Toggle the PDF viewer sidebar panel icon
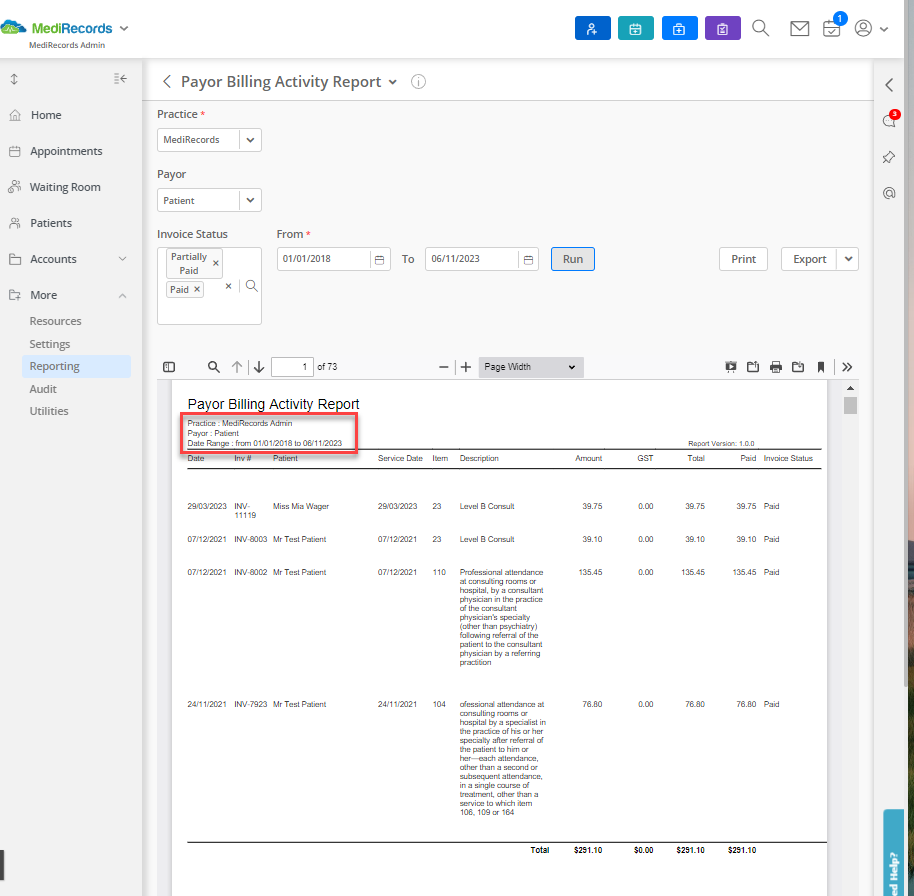Screen dimensions: 914x896 pyautogui.click(x=169, y=367)
